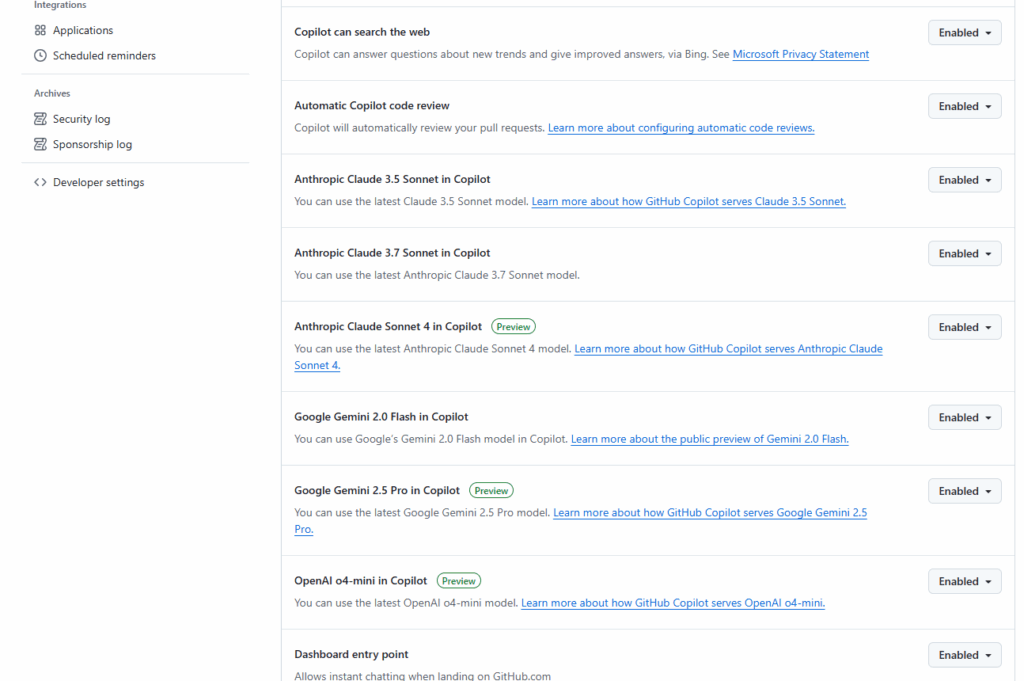This screenshot has width=1024, height=681.
Task: Click Preview badge next to OpenAI o4-mini
Action: (458, 581)
